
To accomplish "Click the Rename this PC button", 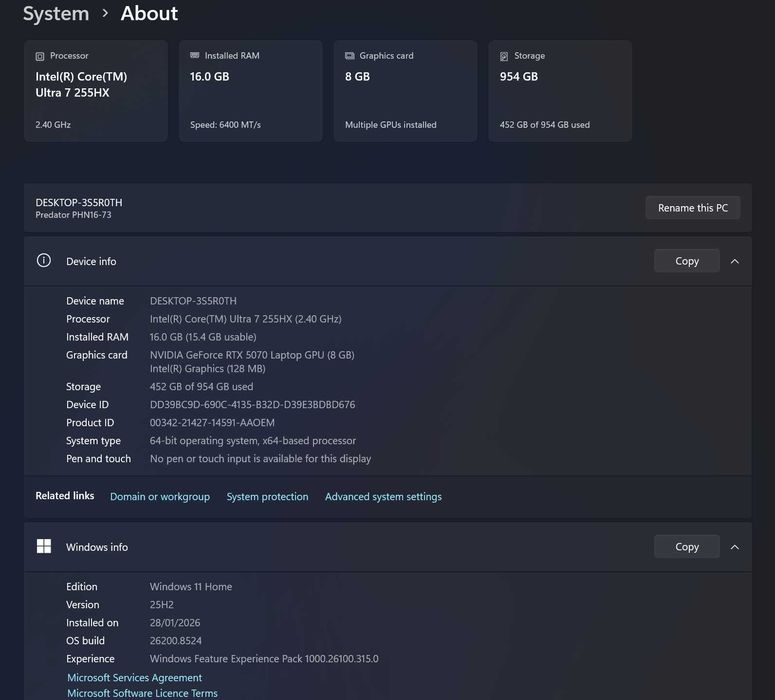I will (x=692, y=208).
